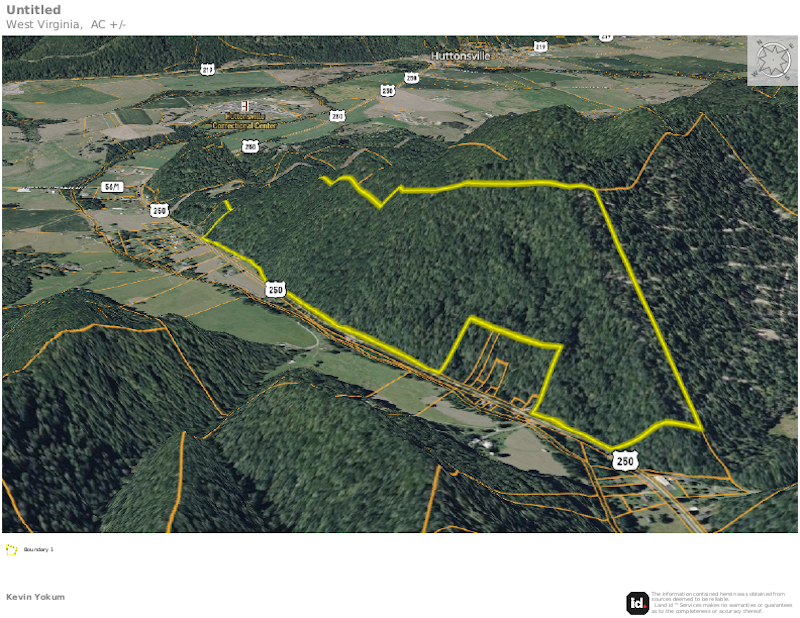Click the Land id logo badge
The image size is (800, 618).
point(637,603)
